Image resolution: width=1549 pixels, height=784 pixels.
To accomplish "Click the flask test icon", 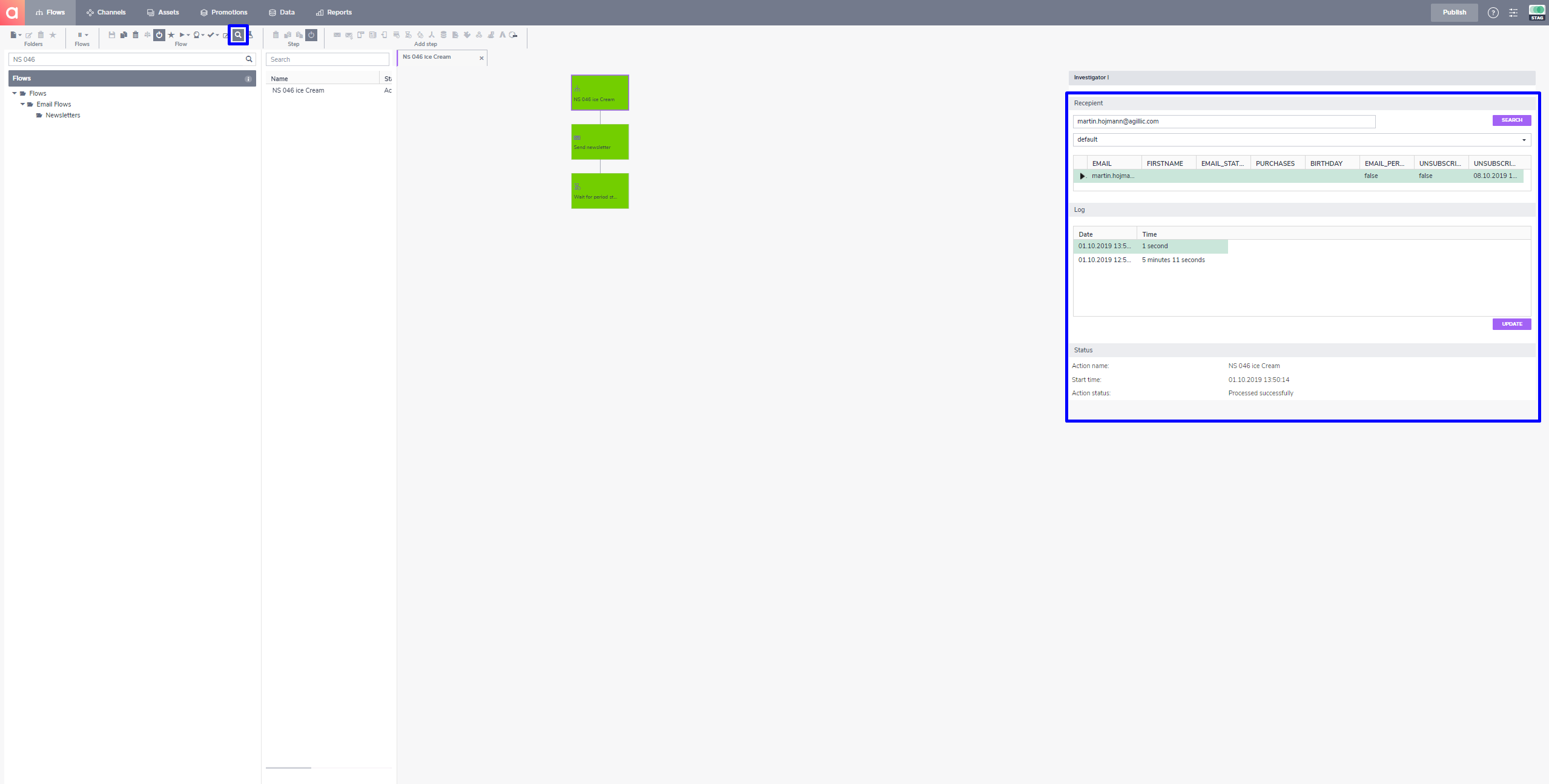I will [251, 35].
